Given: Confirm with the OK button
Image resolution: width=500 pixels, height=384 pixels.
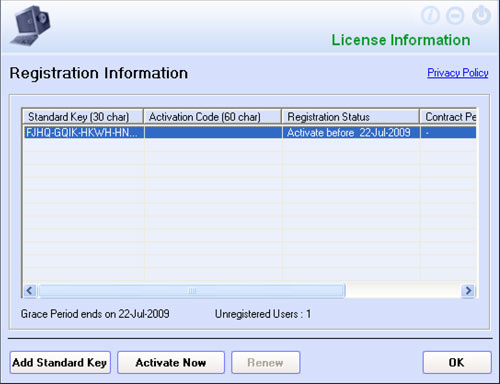Looking at the screenshot, I should 457,362.
